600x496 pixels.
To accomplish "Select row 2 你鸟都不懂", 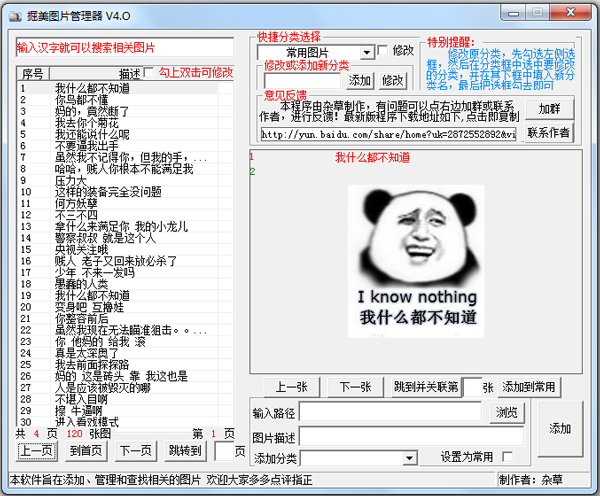I will [125, 100].
